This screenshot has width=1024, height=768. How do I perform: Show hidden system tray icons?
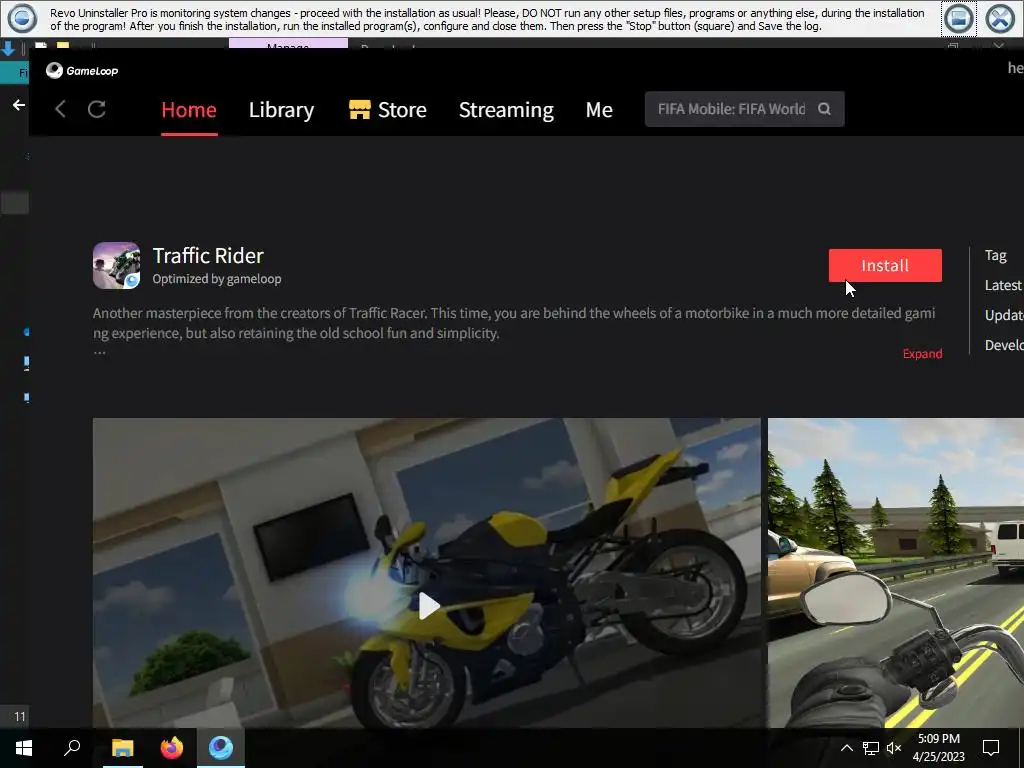(x=846, y=748)
